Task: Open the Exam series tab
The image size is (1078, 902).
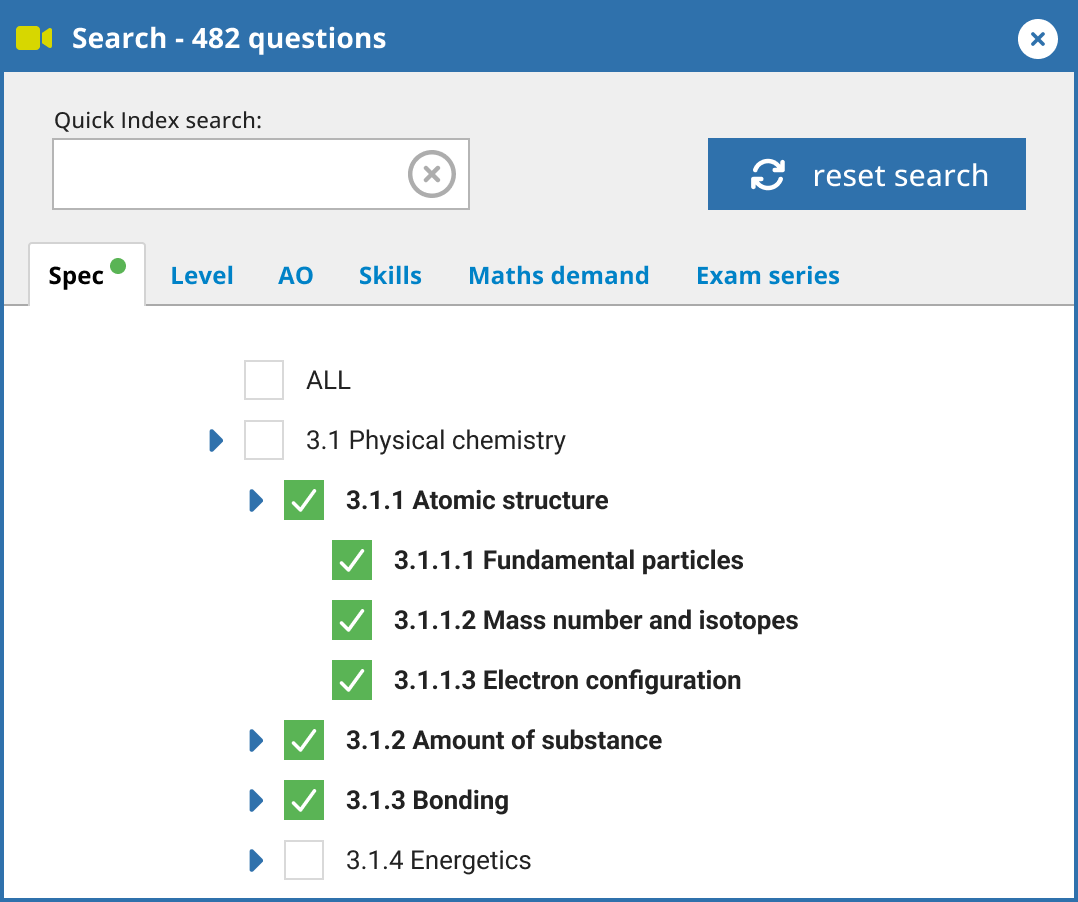Action: tap(767, 275)
